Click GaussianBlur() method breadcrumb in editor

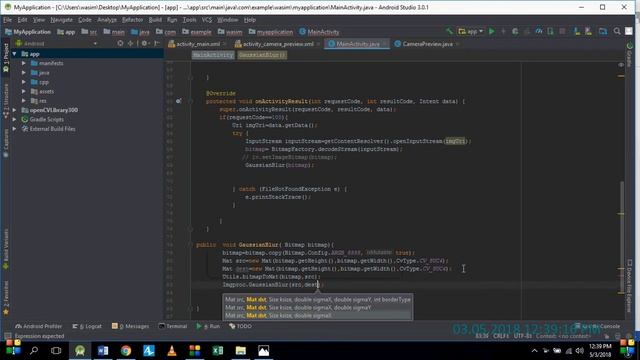pos(262,55)
